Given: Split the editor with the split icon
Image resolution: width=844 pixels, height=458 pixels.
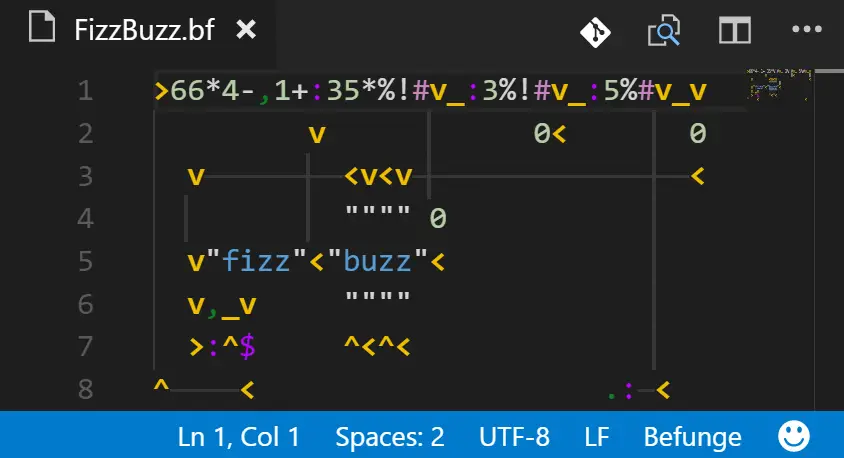Looking at the screenshot, I should point(735,30).
